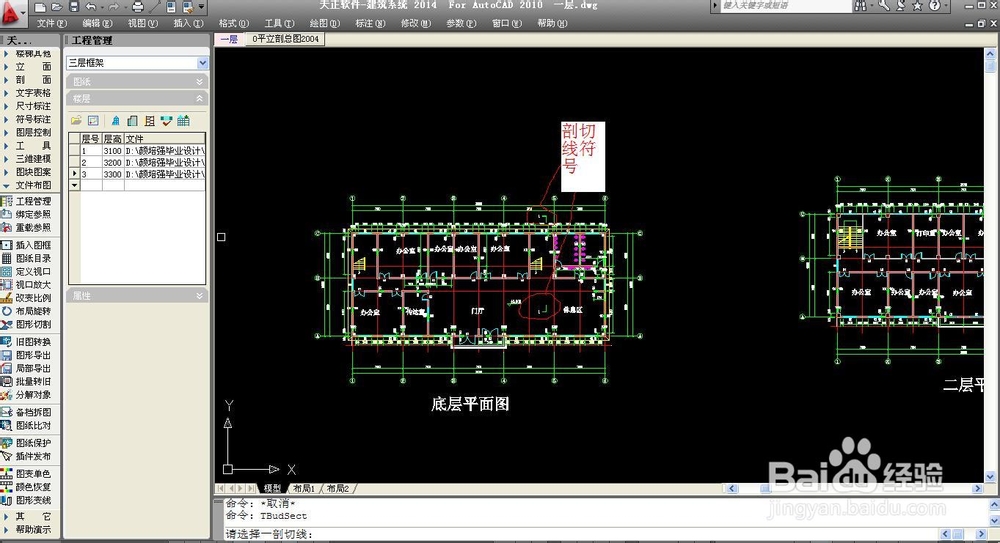The image size is (1000, 543).
Task: Open the 插入(I) menu
Action: pos(188,23)
